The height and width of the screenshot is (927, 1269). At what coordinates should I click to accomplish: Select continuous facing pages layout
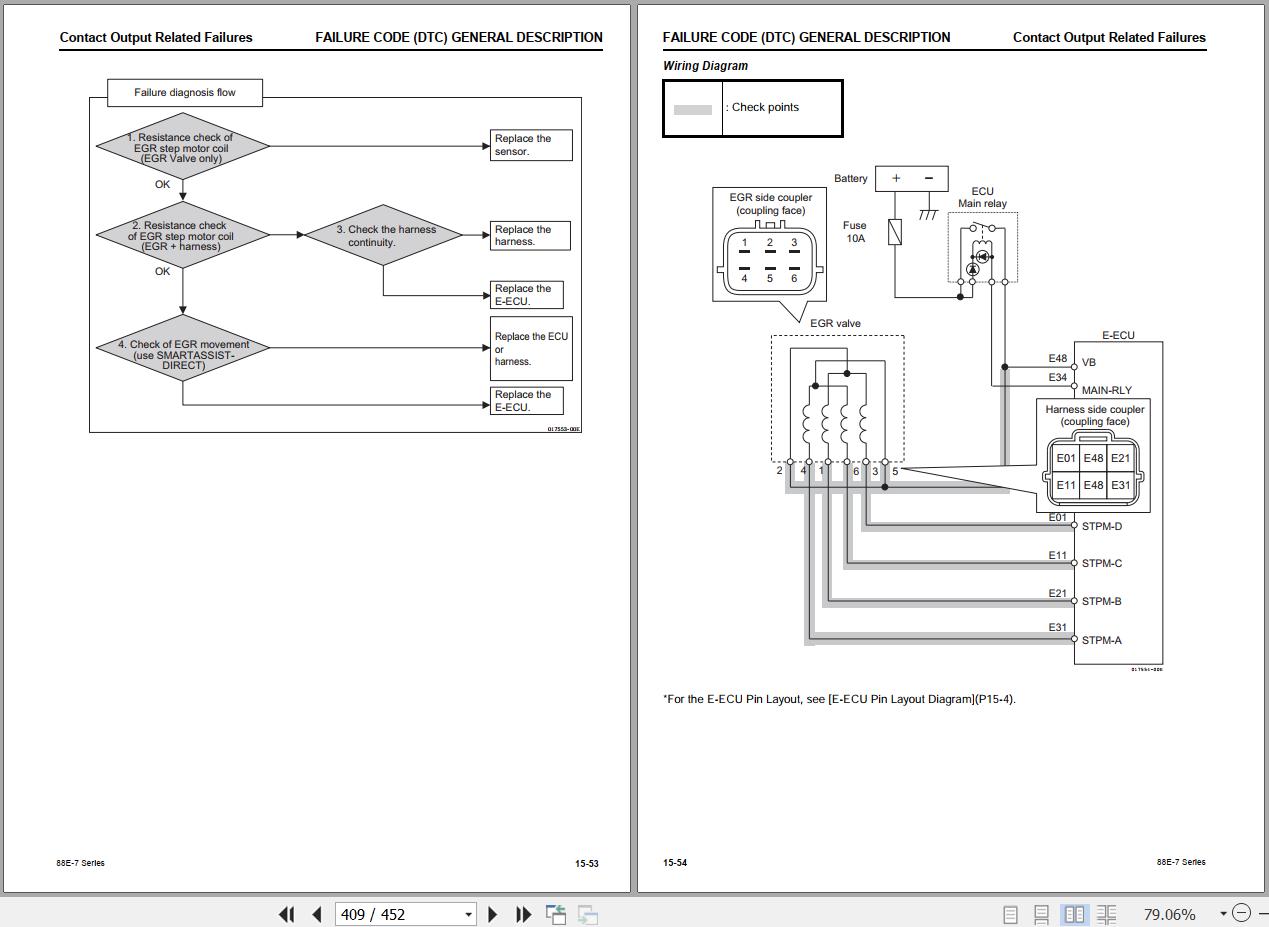(x=1106, y=914)
